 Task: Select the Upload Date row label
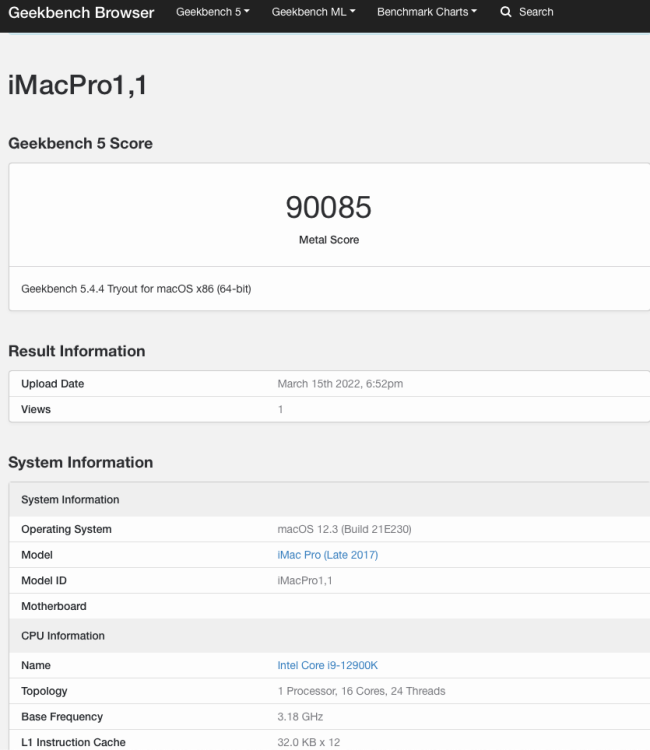[x=53, y=384]
